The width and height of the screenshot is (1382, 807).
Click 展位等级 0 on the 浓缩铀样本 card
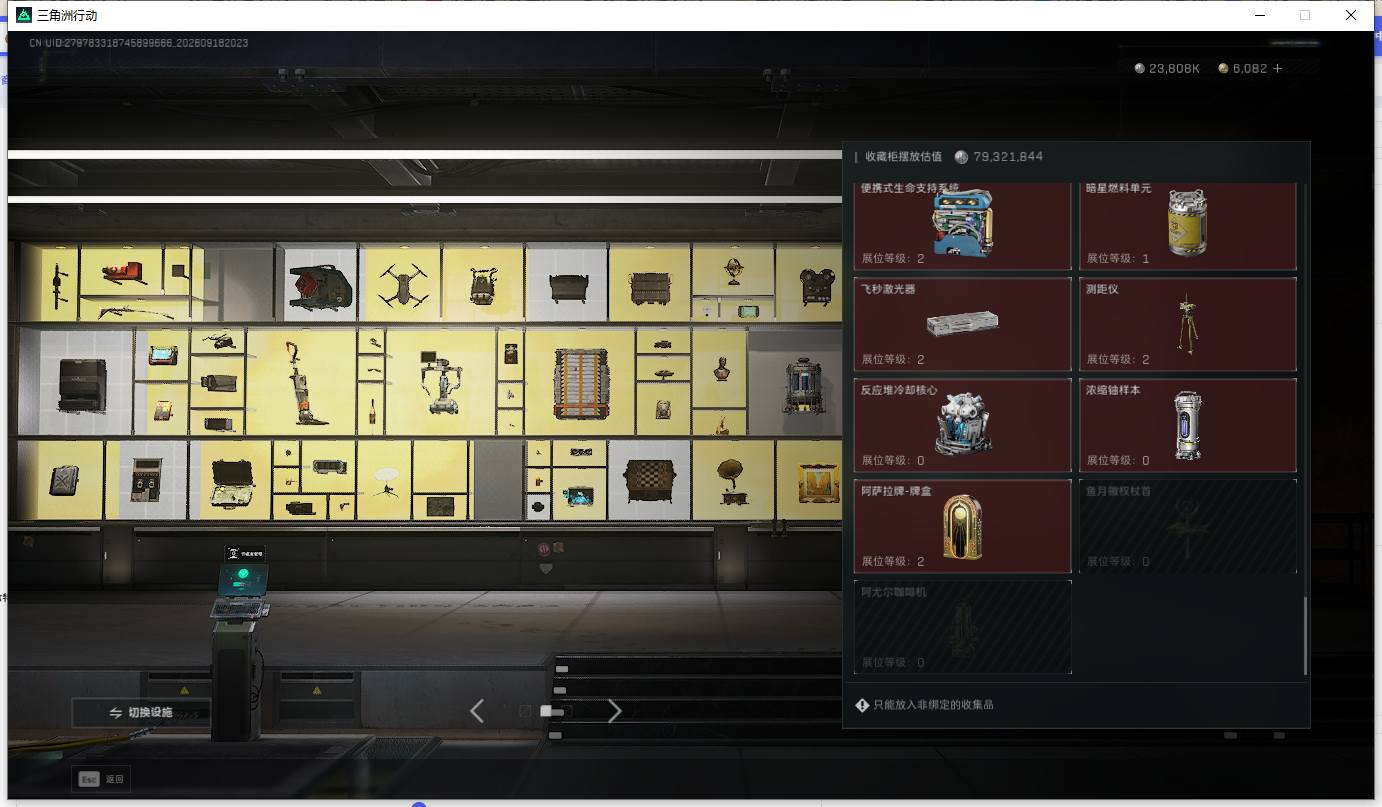point(1118,460)
